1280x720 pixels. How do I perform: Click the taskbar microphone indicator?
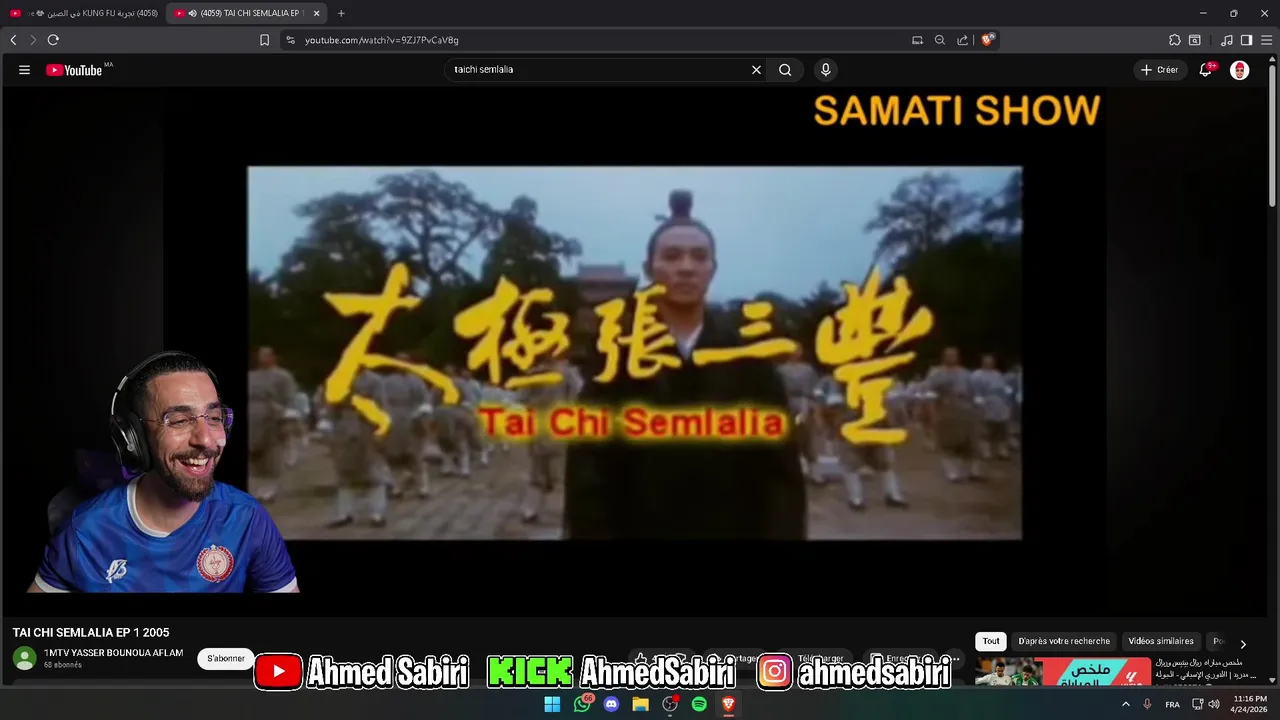(1147, 704)
